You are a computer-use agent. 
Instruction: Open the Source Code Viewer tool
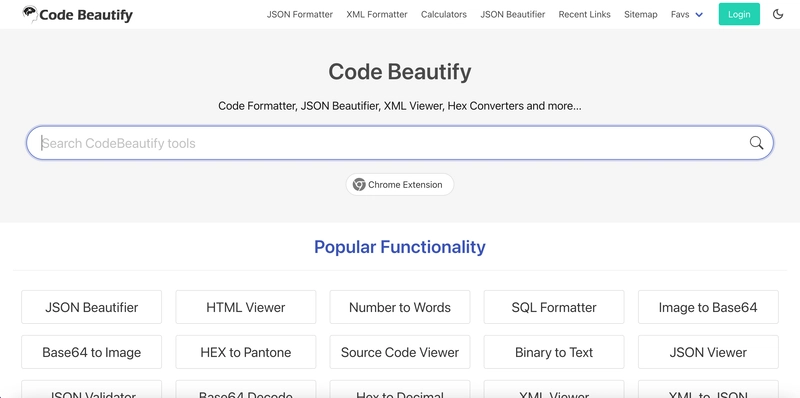point(399,352)
